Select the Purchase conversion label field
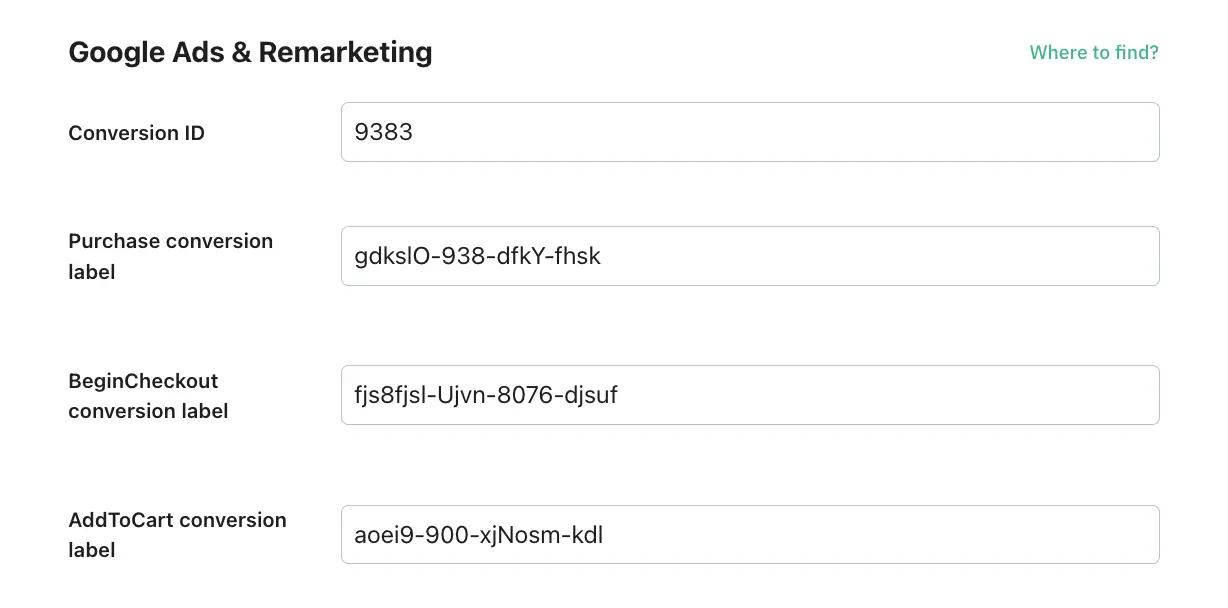The width and height of the screenshot is (1228, 608). (x=750, y=255)
